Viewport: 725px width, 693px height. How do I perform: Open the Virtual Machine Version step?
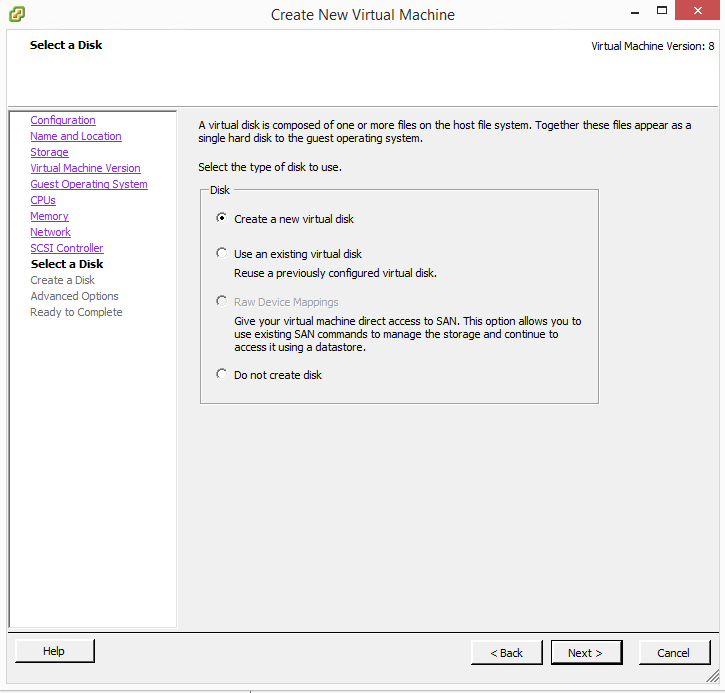[x=86, y=168]
